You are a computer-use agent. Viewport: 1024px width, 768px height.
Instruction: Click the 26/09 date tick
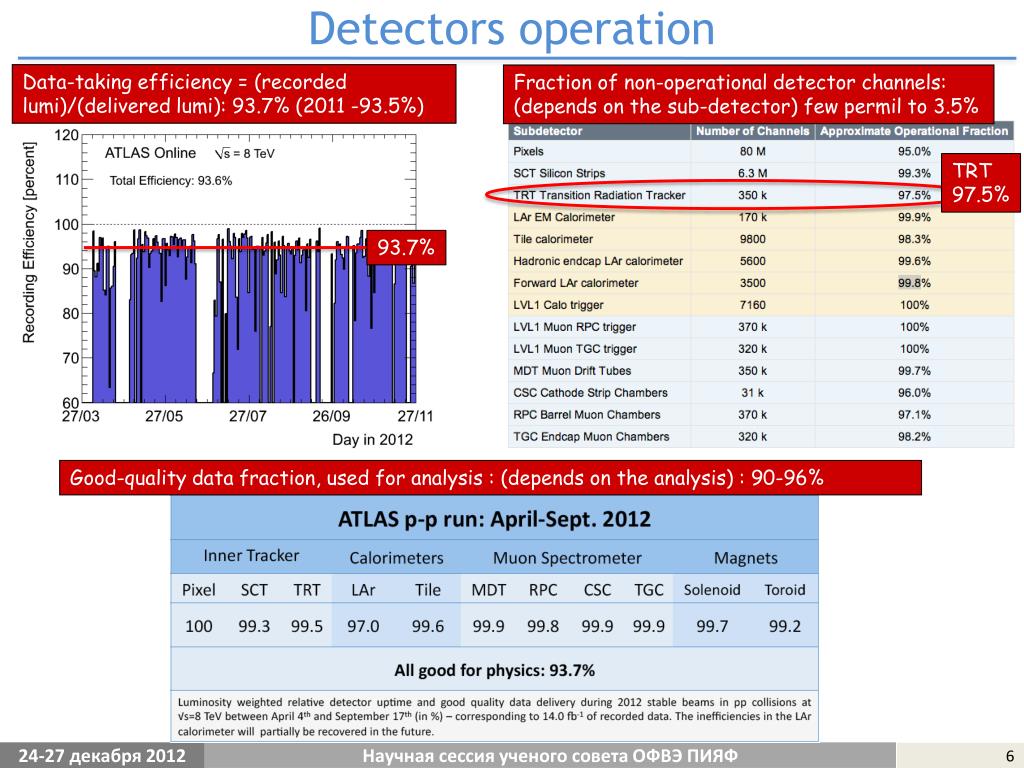(x=331, y=417)
